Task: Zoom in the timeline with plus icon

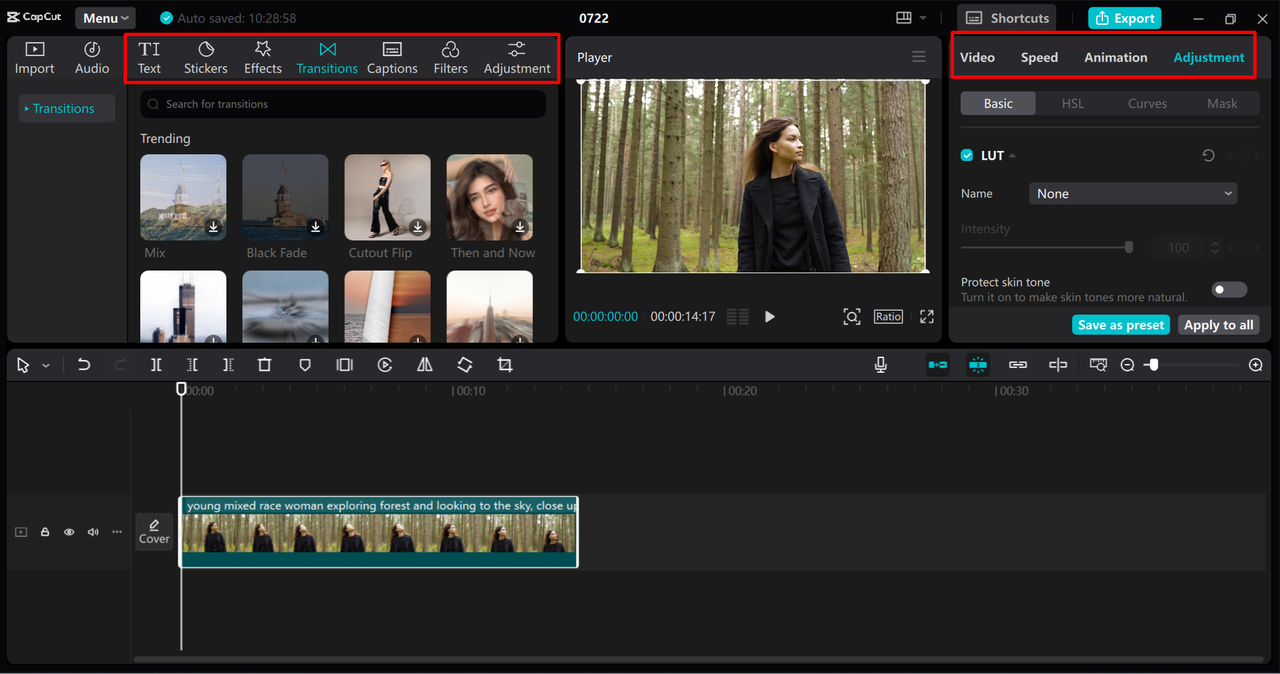Action: coord(1256,366)
